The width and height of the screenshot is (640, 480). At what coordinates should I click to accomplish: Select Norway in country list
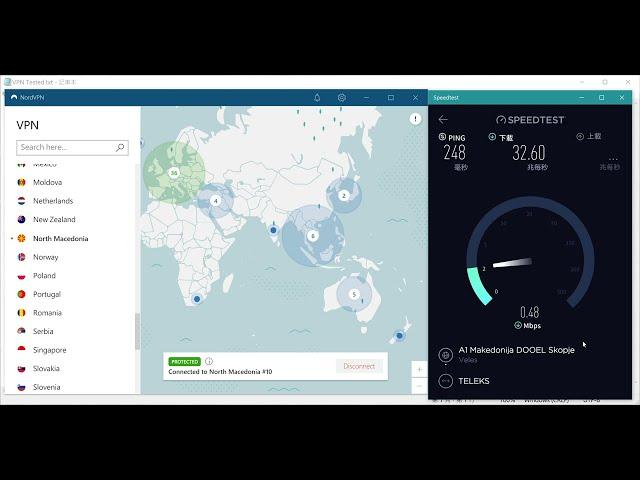45,257
